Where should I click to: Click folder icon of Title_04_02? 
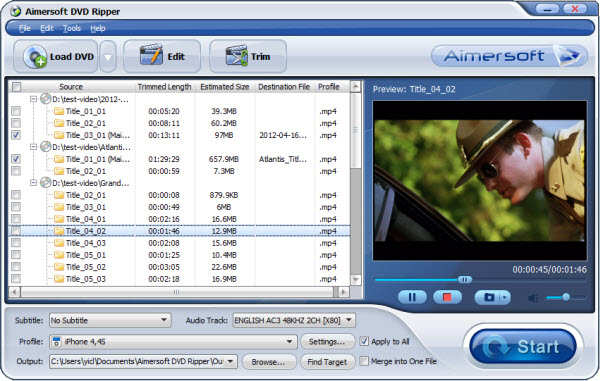[59, 231]
